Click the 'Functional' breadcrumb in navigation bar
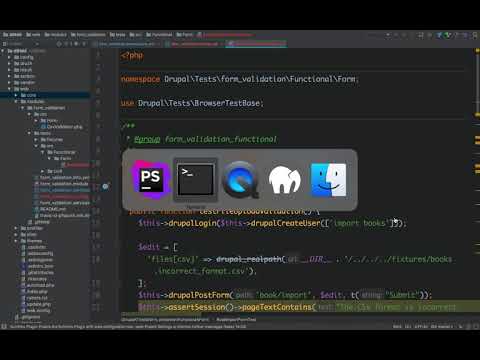 159,35
